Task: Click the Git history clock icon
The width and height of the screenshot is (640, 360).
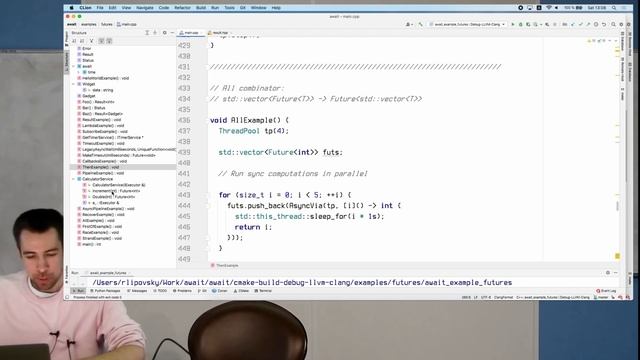Action: (x=596, y=24)
